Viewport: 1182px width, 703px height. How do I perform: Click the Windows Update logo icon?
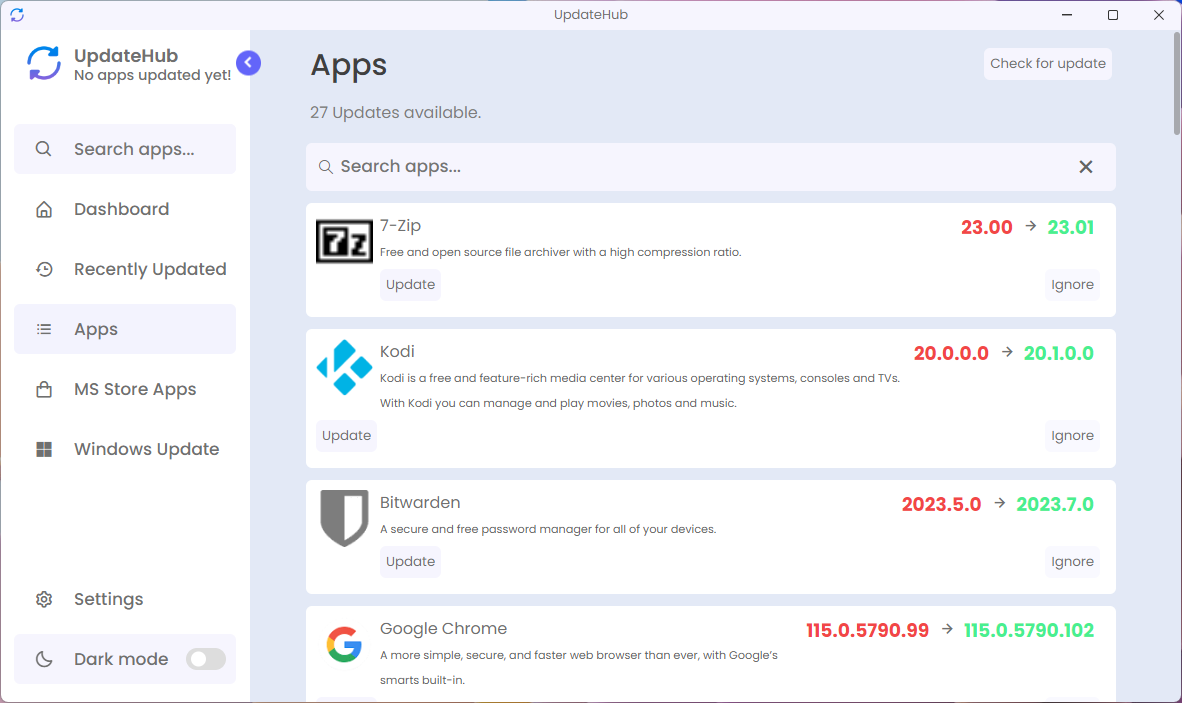click(44, 449)
